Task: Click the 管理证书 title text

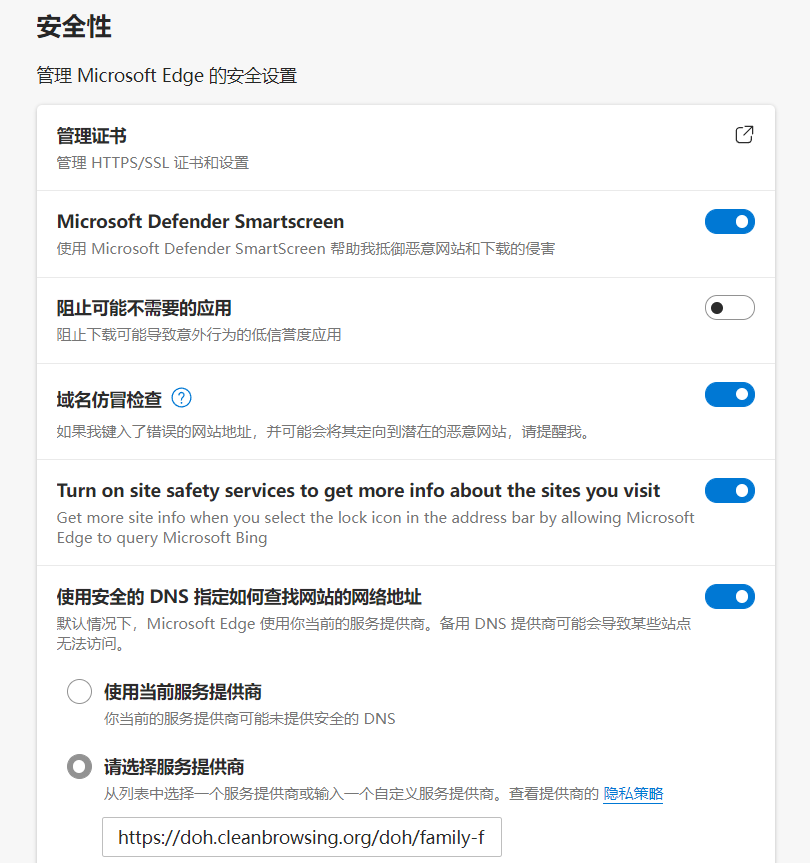Action: tap(92, 136)
